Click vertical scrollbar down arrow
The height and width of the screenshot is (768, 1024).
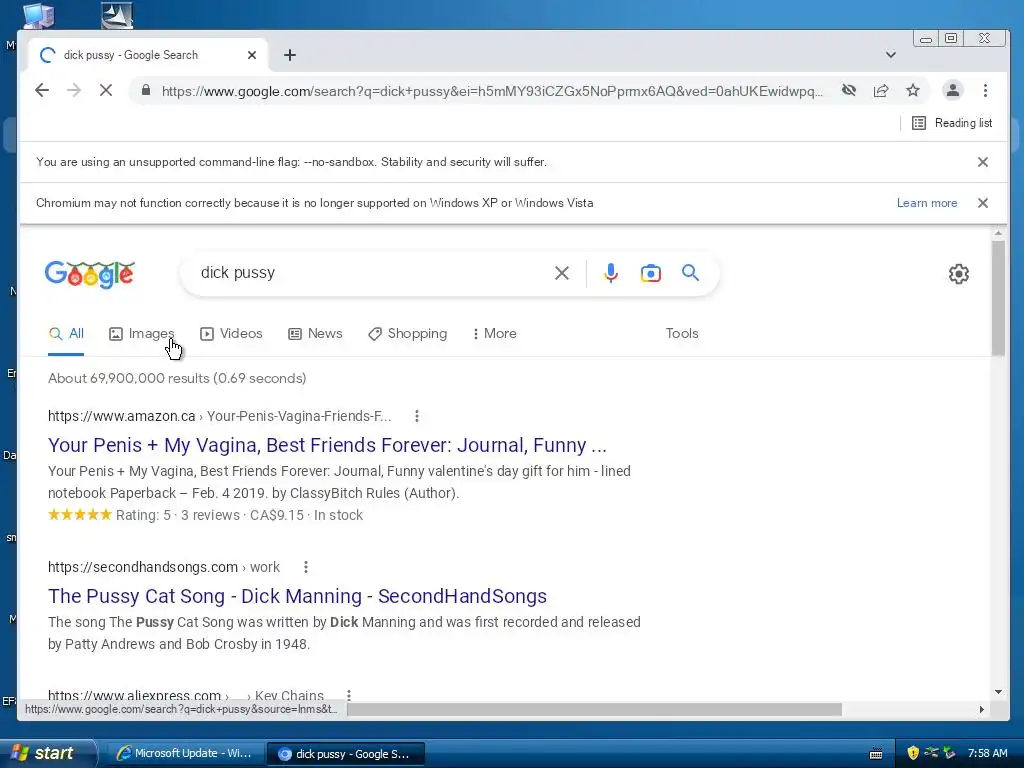[x=998, y=692]
